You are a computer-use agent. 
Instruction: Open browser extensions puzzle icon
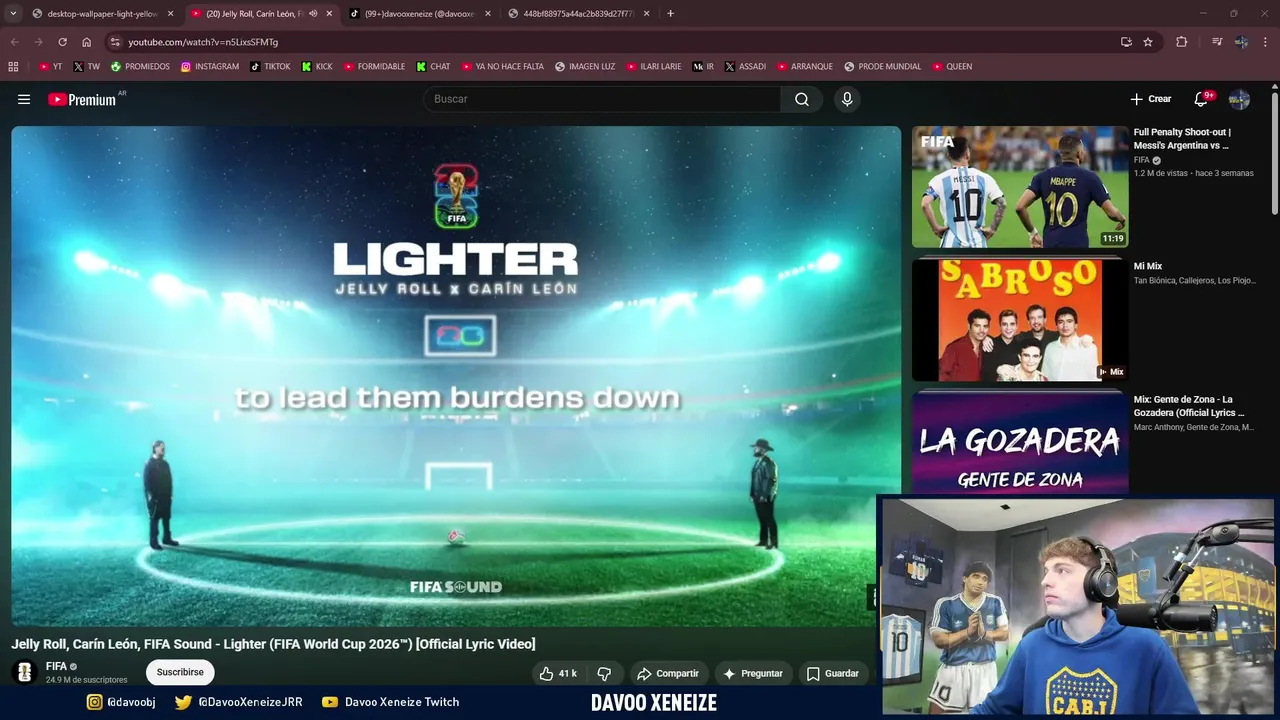1182,42
